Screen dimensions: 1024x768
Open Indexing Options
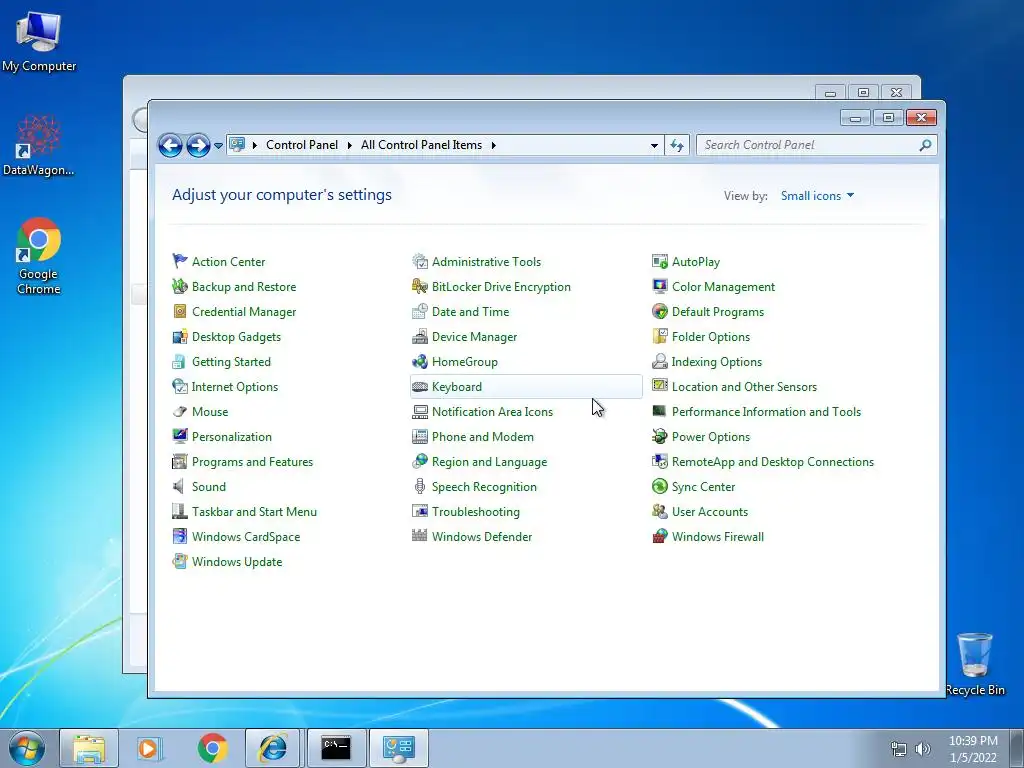click(716, 362)
